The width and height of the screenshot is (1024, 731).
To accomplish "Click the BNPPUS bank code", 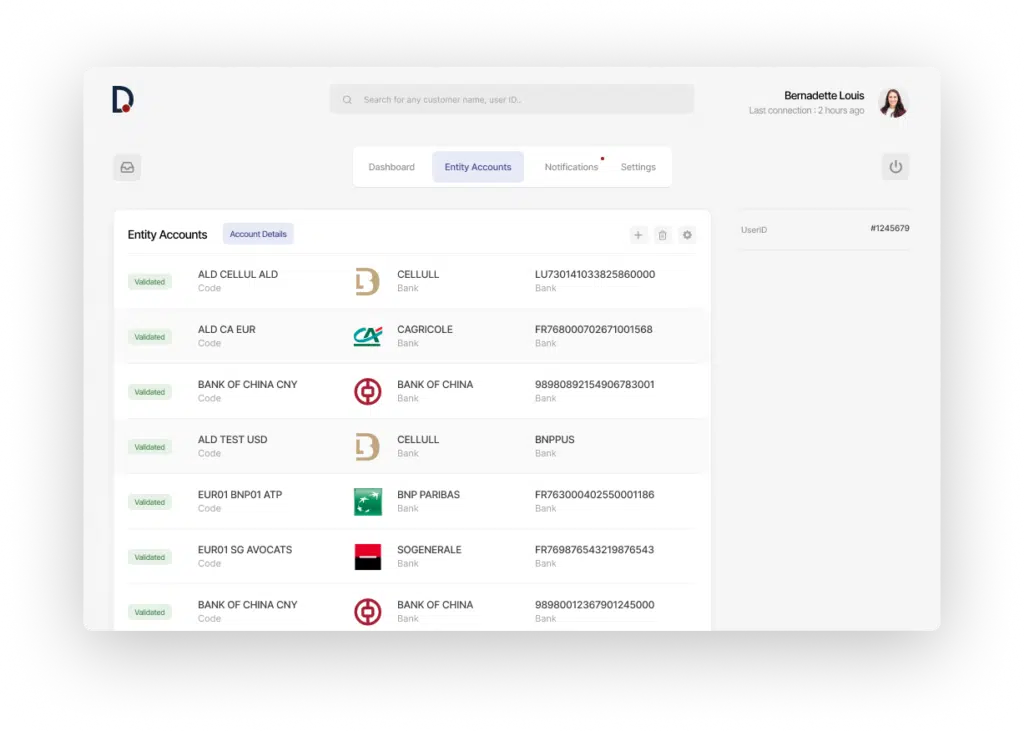I will 554,440.
